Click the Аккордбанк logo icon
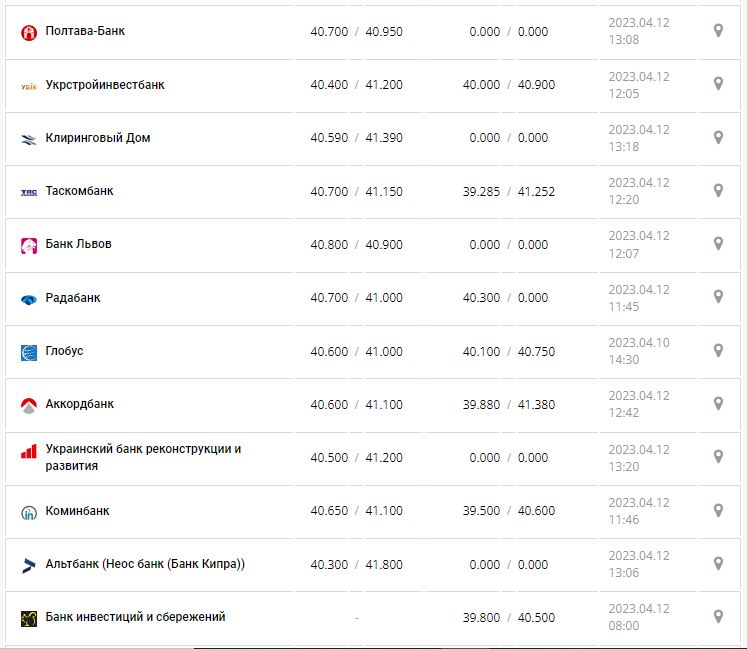Screen dimensions: 747x649 28,405
